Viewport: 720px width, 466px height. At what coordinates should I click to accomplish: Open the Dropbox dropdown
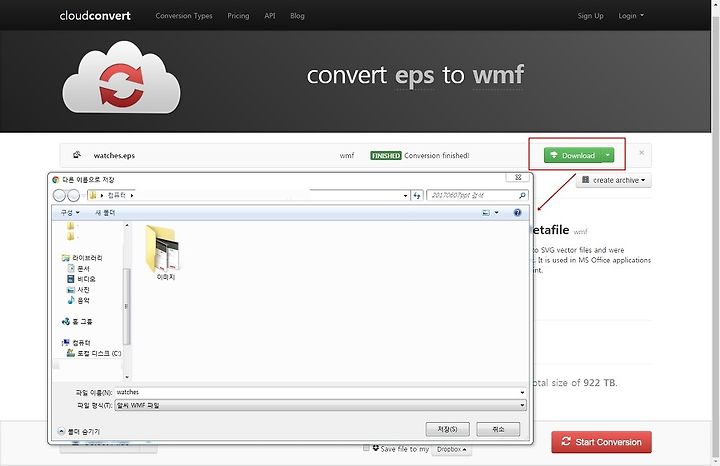[451, 449]
